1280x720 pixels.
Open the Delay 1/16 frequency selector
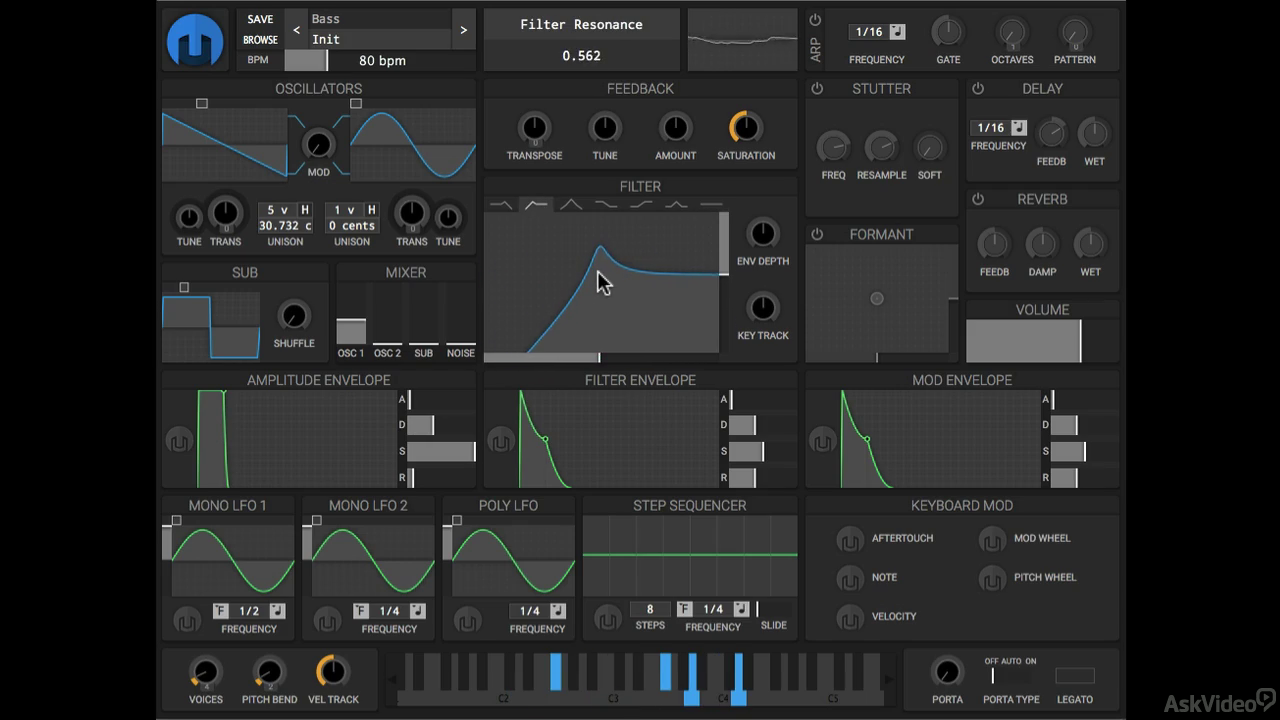tap(999, 128)
